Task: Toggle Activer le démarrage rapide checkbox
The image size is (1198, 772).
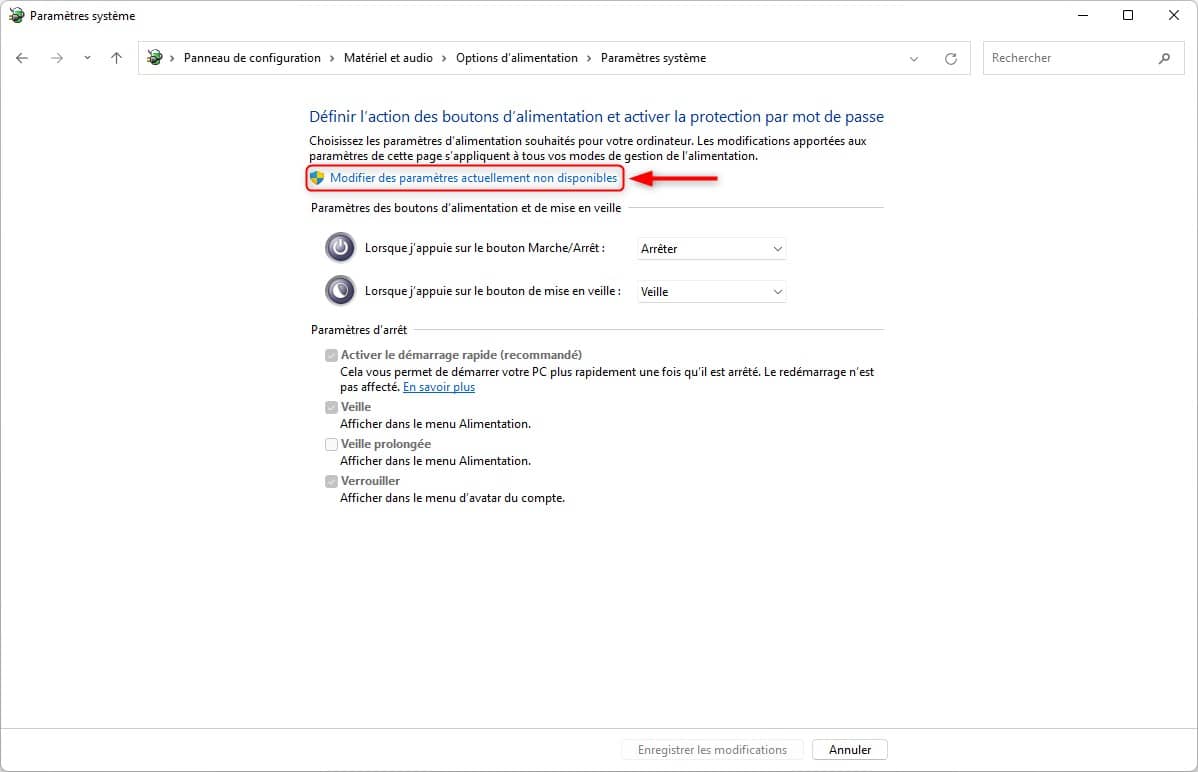Action: [332, 355]
